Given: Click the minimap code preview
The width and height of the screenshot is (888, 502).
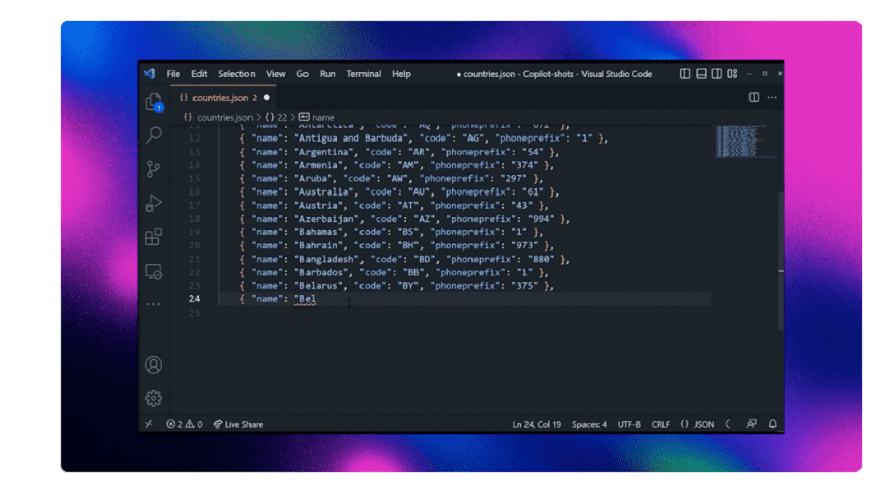Looking at the screenshot, I should (740, 142).
